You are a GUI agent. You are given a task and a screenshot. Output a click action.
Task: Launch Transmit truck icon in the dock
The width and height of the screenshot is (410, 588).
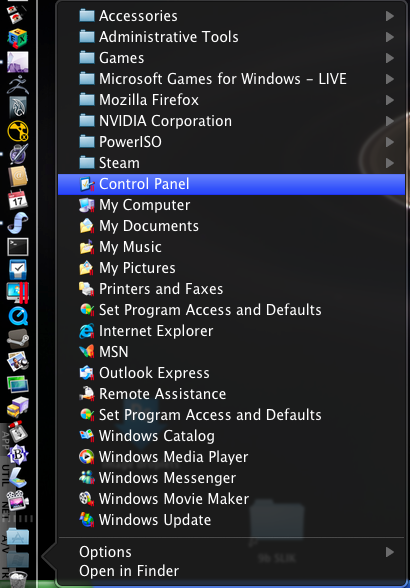[x=18, y=407]
